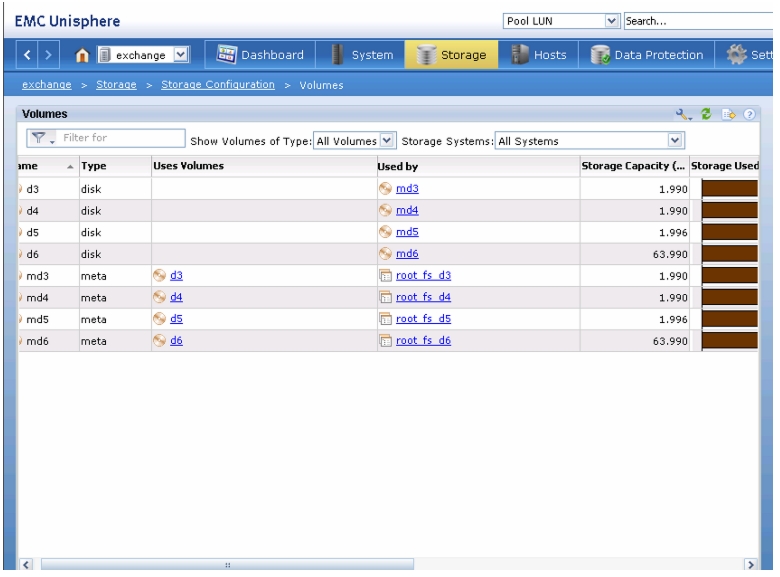Open the d4 link in the md4 row
This screenshot has height=577, width=780.
(x=176, y=297)
